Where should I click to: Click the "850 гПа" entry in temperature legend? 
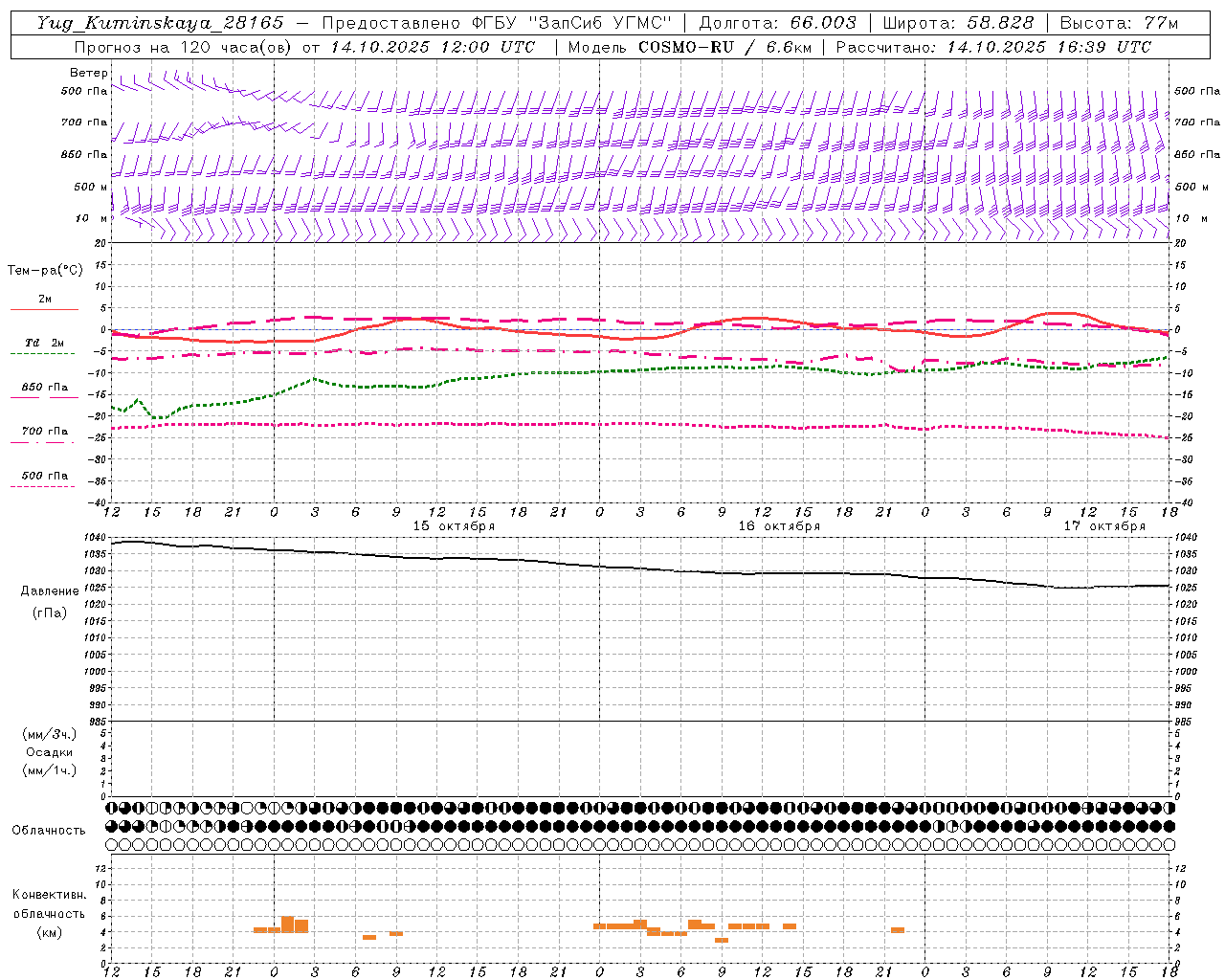(x=45, y=388)
